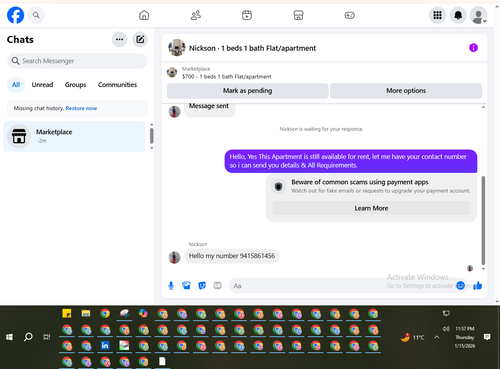Viewport: 500px width, 369px height.
Task: Open the Gaming controller icon in top bar
Action: click(x=350, y=15)
